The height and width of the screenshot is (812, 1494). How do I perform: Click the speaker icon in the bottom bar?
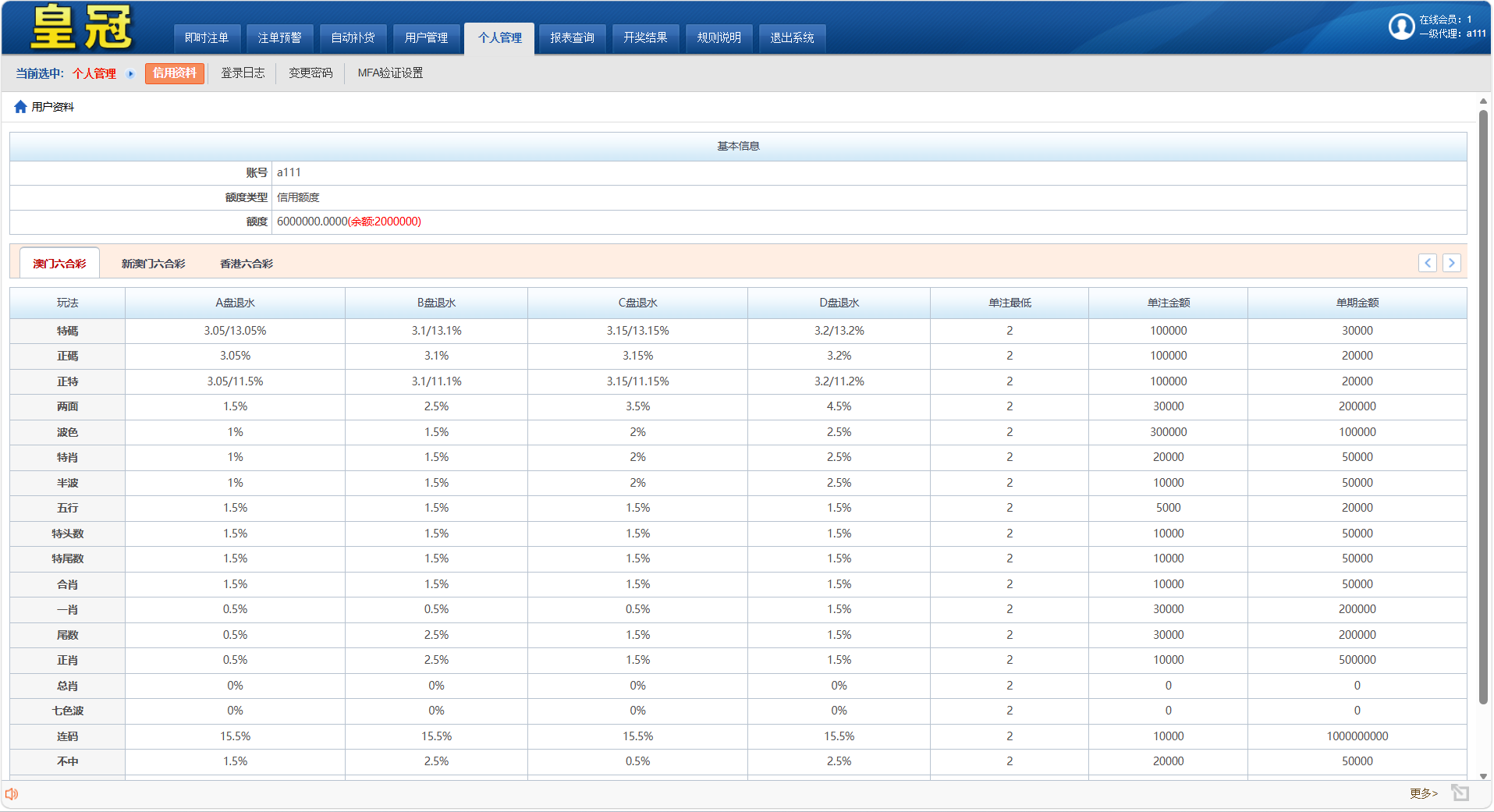(12, 794)
